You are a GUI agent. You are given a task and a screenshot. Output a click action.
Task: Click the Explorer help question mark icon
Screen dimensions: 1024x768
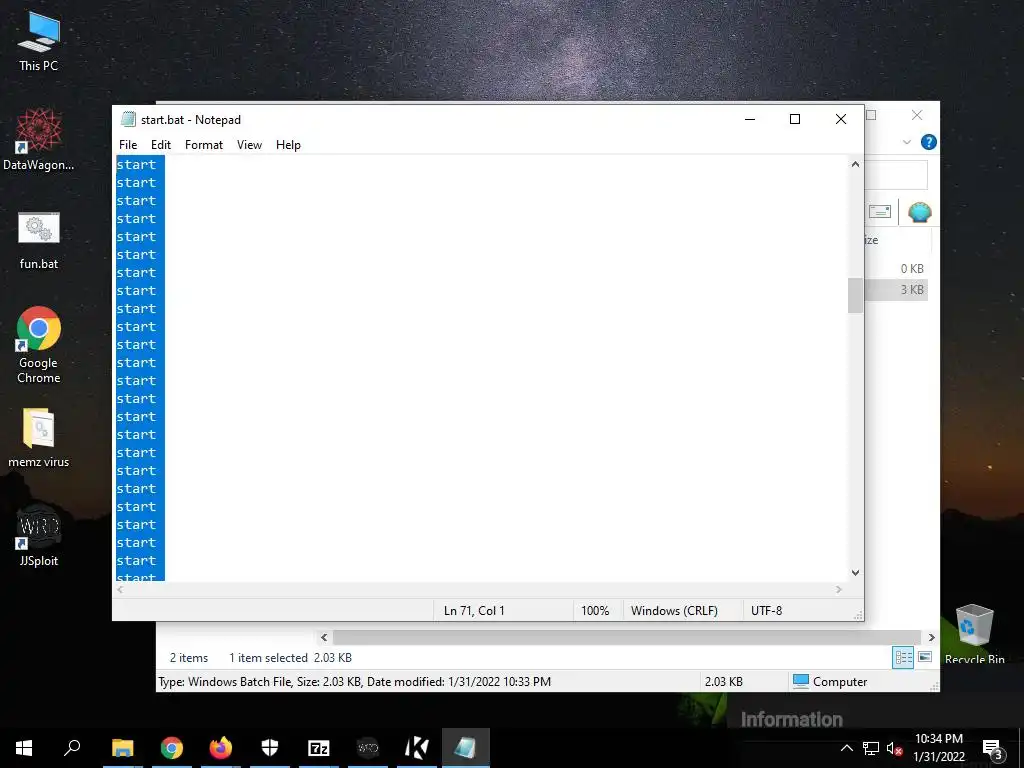point(929,142)
